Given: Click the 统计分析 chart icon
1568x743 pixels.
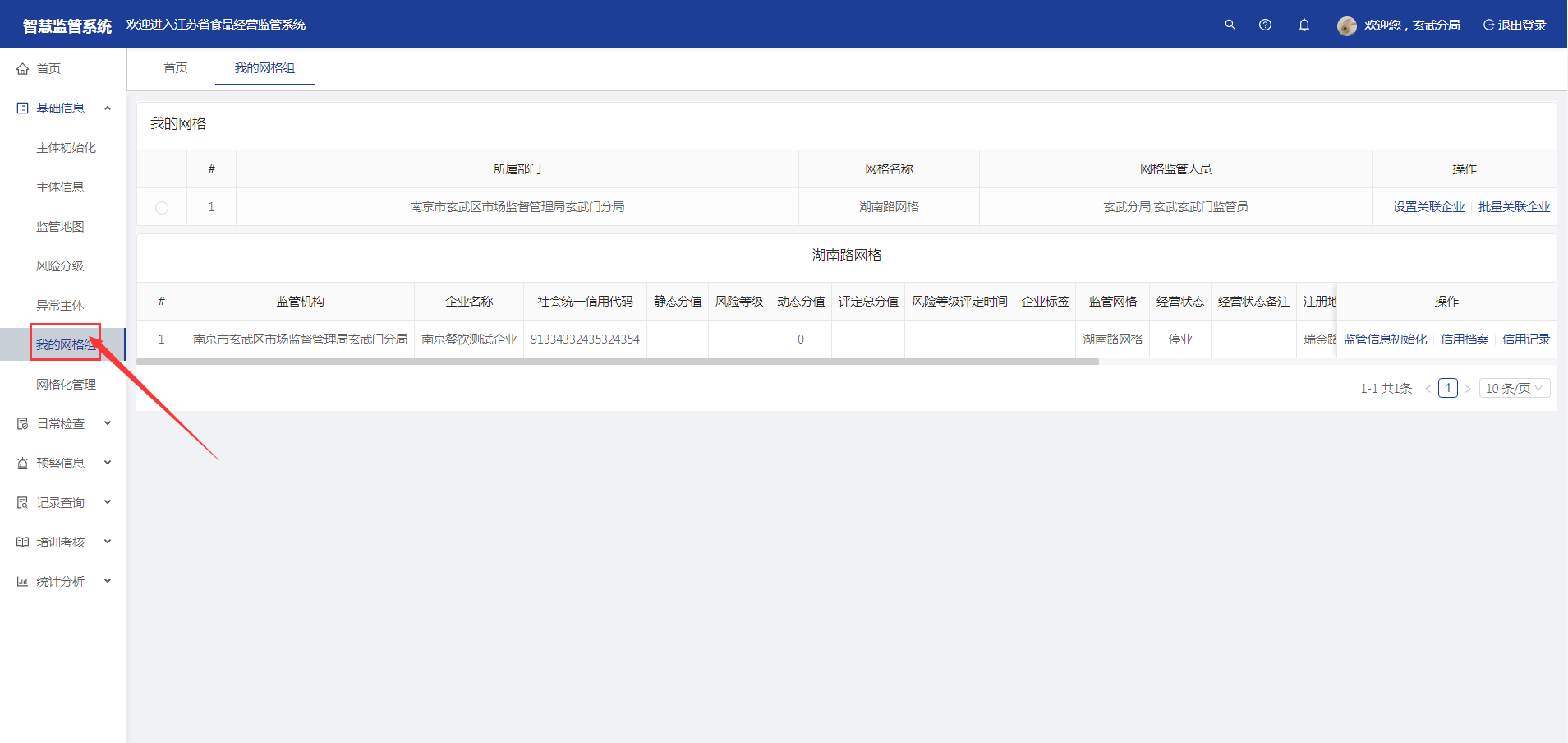Looking at the screenshot, I should tap(23, 582).
